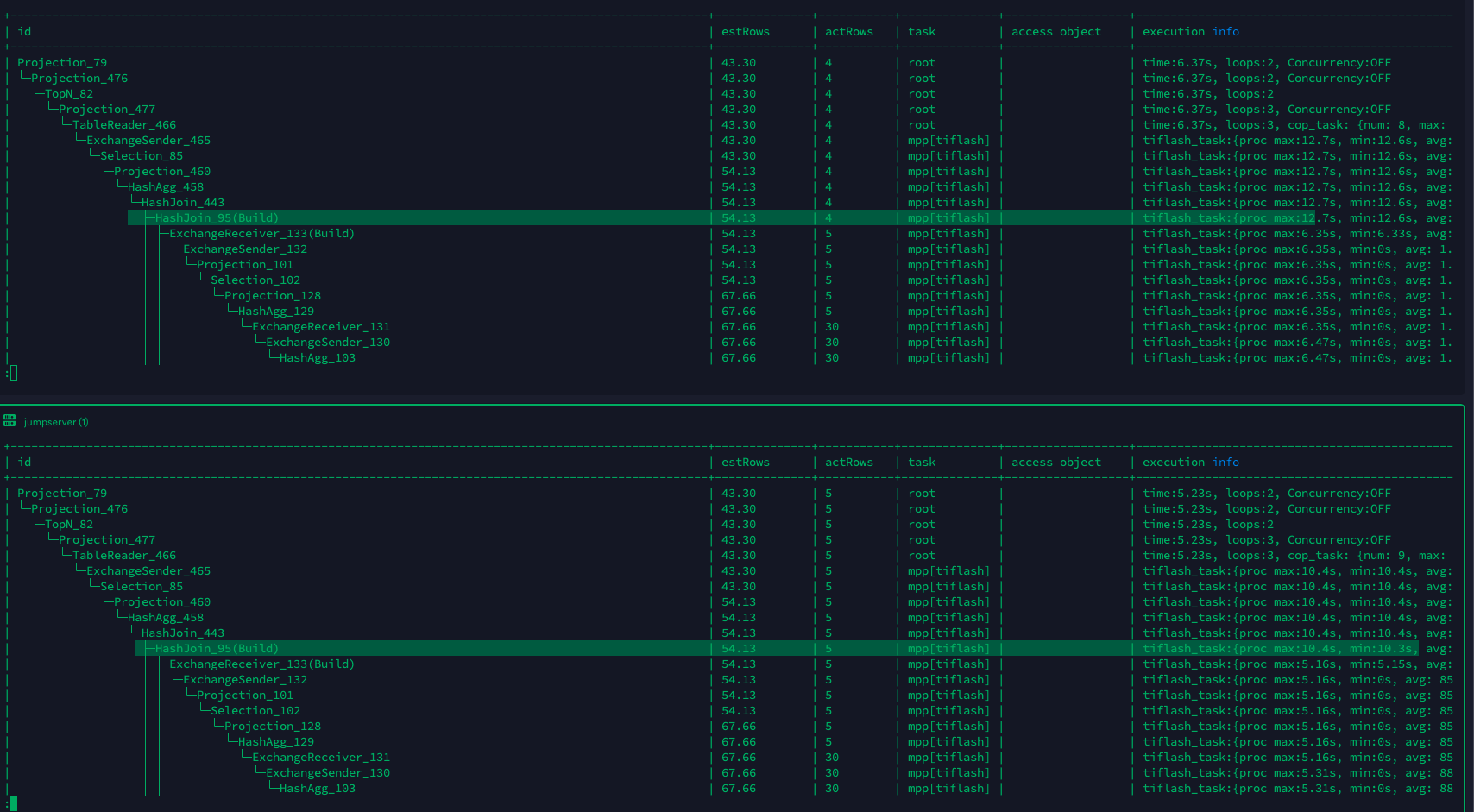This screenshot has height=812, width=1474.
Task: Select TopN_82 in the jumpserver pane plan
Action: [x=69, y=525]
